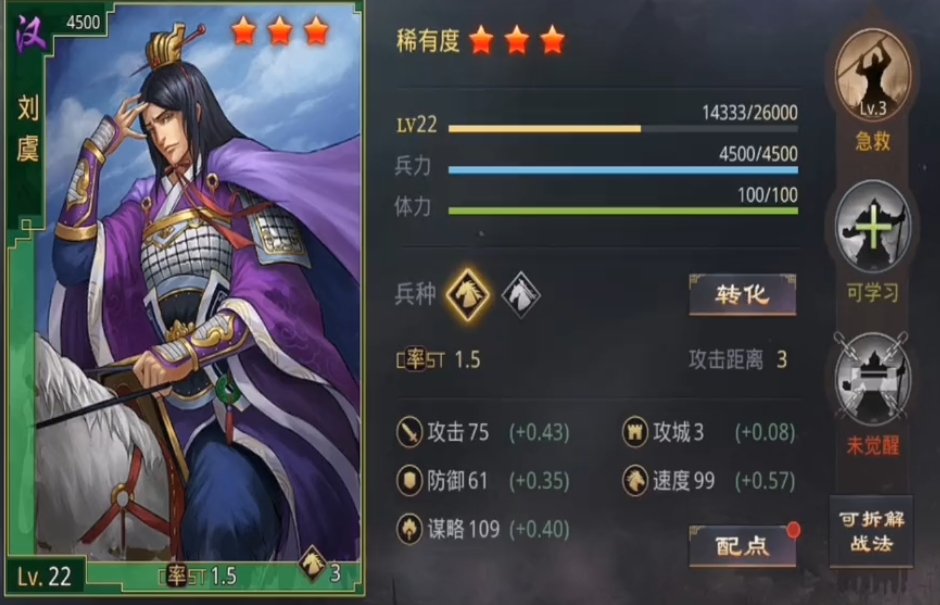Tap the green plus 可学习 skill slot

(x=872, y=227)
